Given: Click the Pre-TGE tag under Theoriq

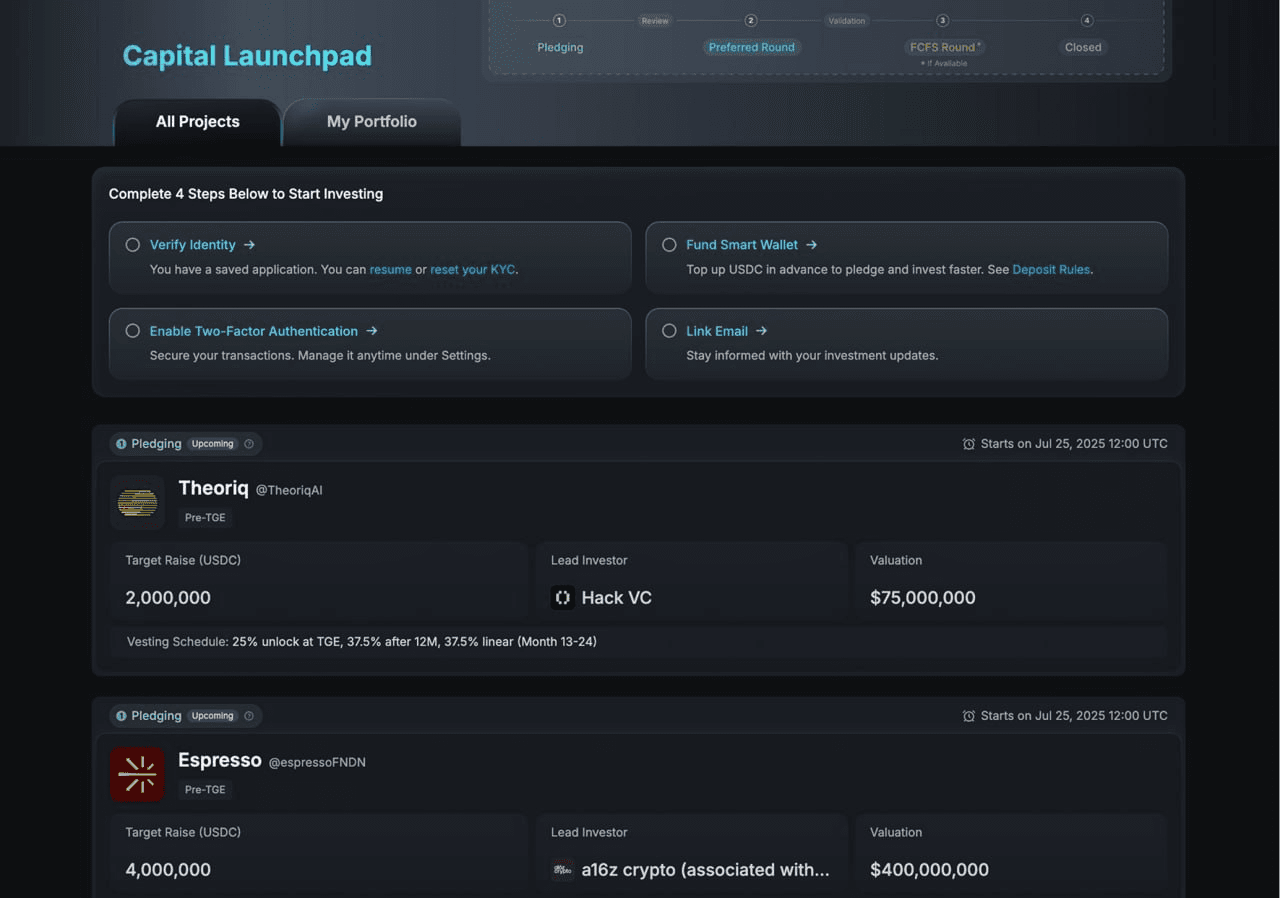Looking at the screenshot, I should coord(205,518).
